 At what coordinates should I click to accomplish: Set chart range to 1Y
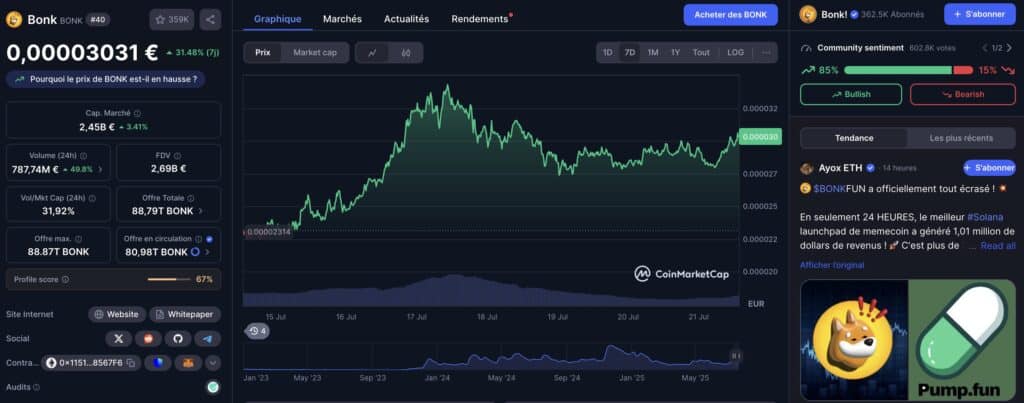pos(675,53)
